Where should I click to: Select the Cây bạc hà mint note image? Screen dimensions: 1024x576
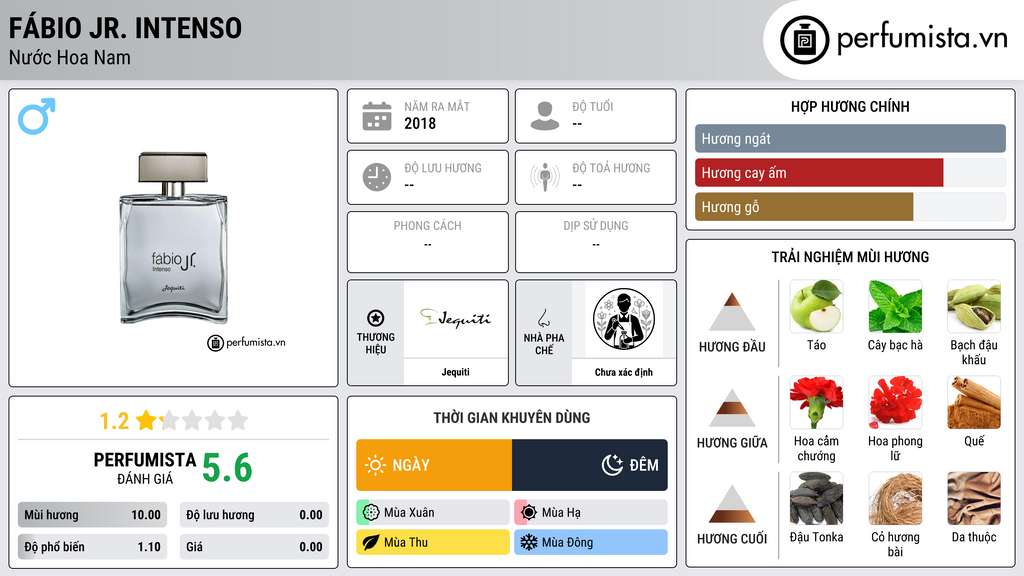[895, 306]
